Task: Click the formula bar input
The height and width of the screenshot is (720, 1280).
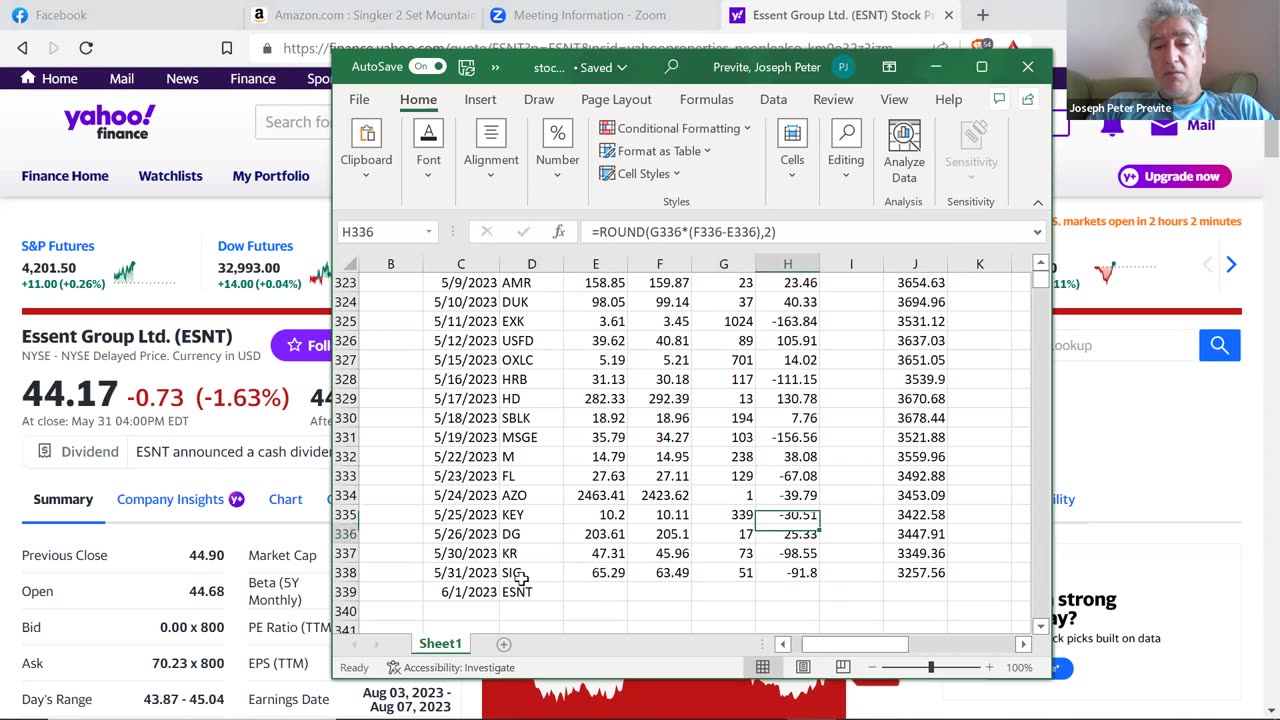Action: tap(805, 232)
